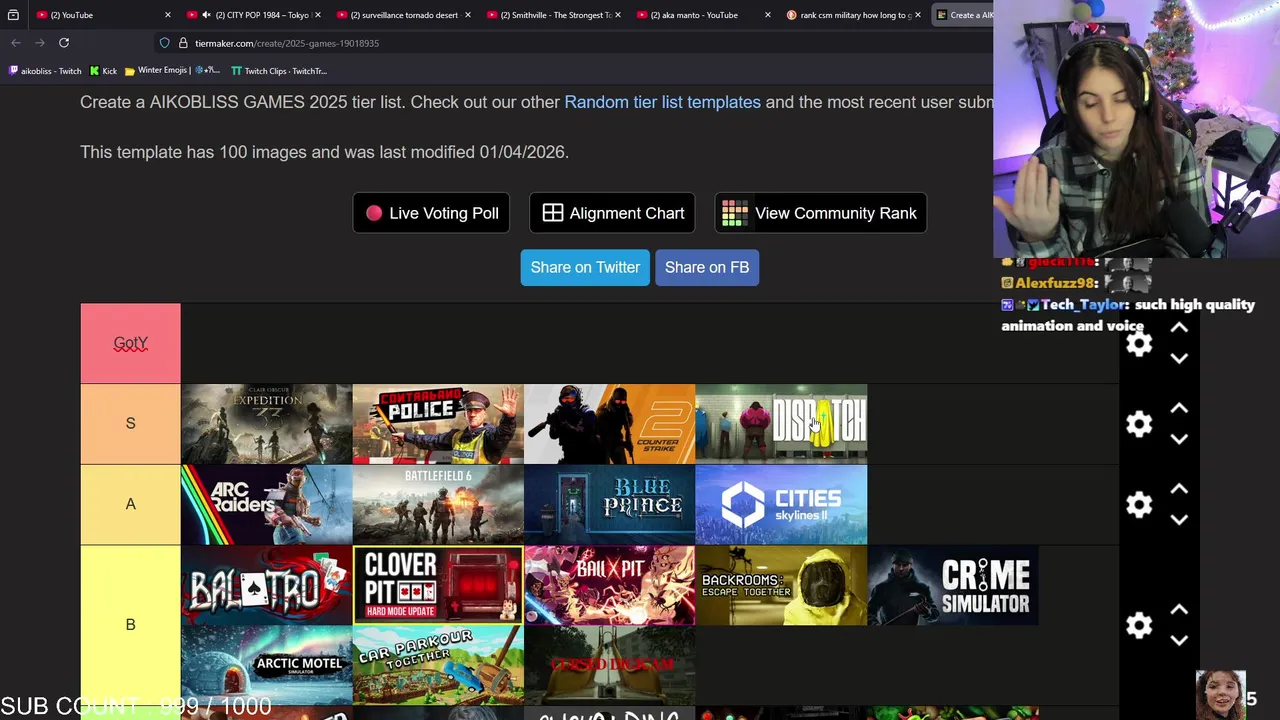Select Cursed Digicam thumbnail
Screen dimensions: 1280x720
click(609, 665)
